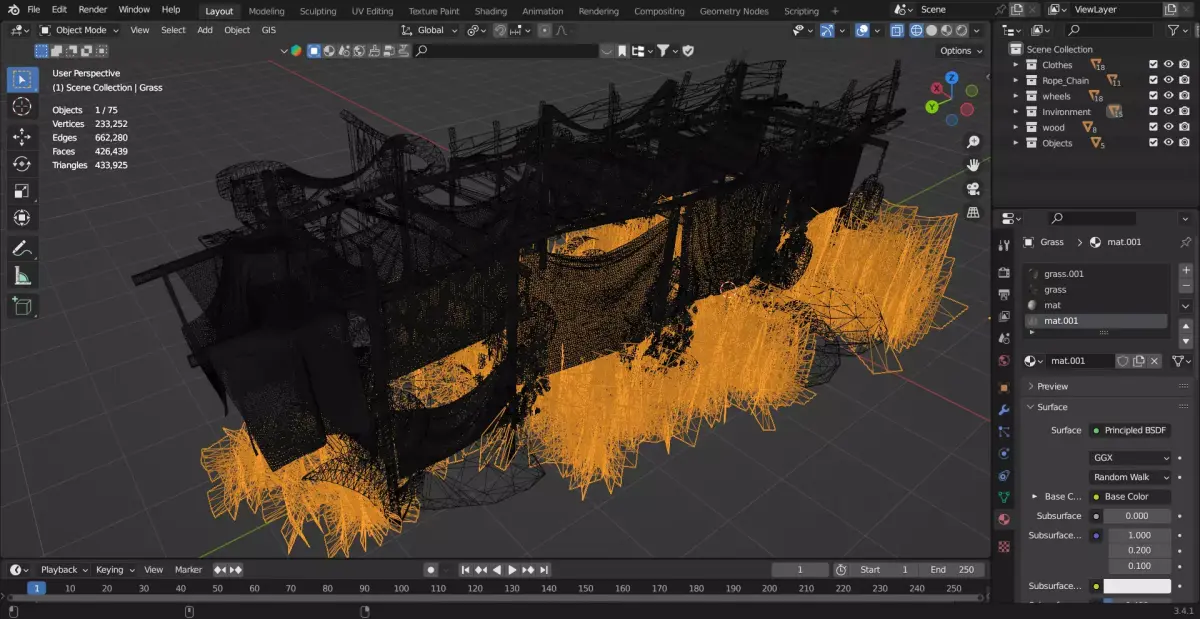Add a new material slot

point(1186,270)
